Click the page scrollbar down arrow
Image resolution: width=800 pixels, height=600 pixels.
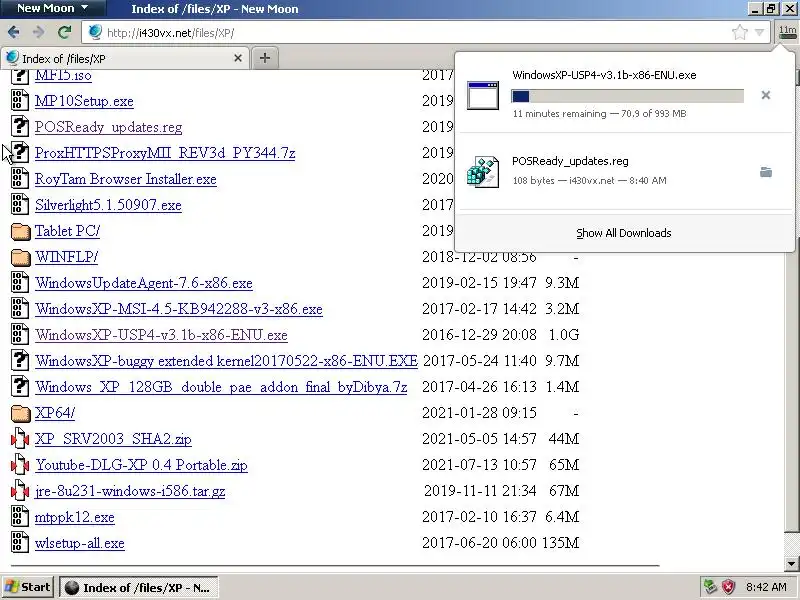[x=792, y=564]
